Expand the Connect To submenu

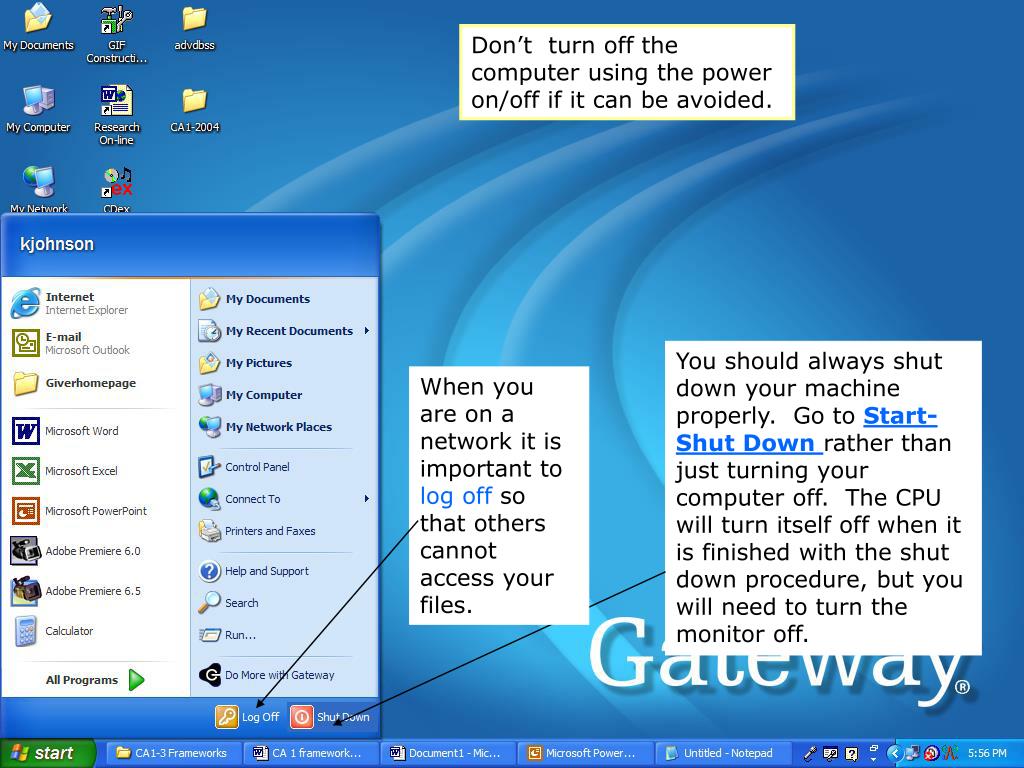click(284, 499)
